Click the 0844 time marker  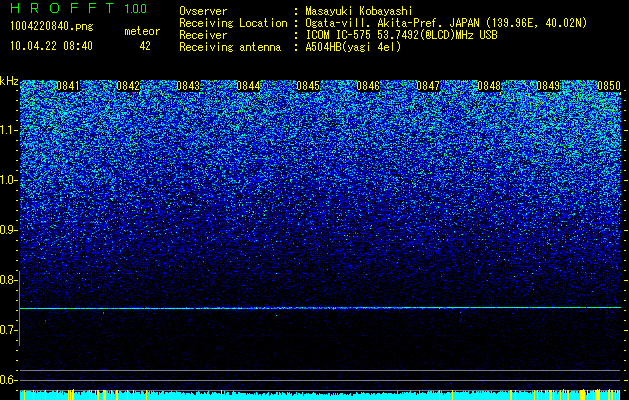point(248,86)
